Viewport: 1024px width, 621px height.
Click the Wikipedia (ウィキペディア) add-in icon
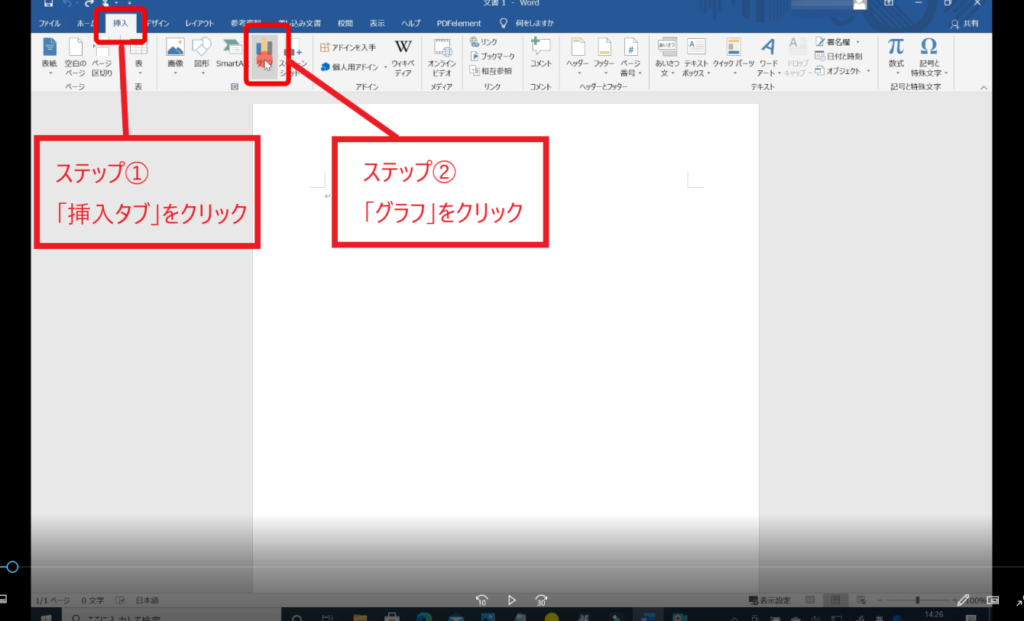tap(403, 53)
